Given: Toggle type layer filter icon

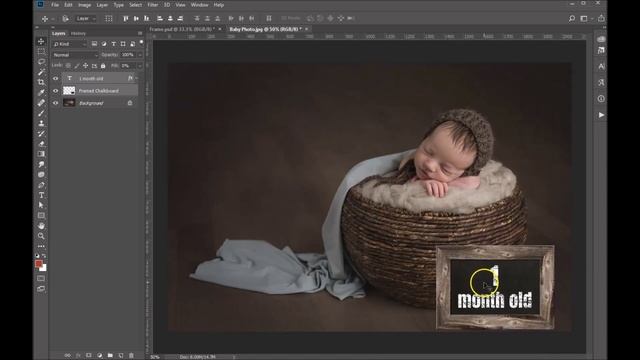Looking at the screenshot, I should point(113,44).
